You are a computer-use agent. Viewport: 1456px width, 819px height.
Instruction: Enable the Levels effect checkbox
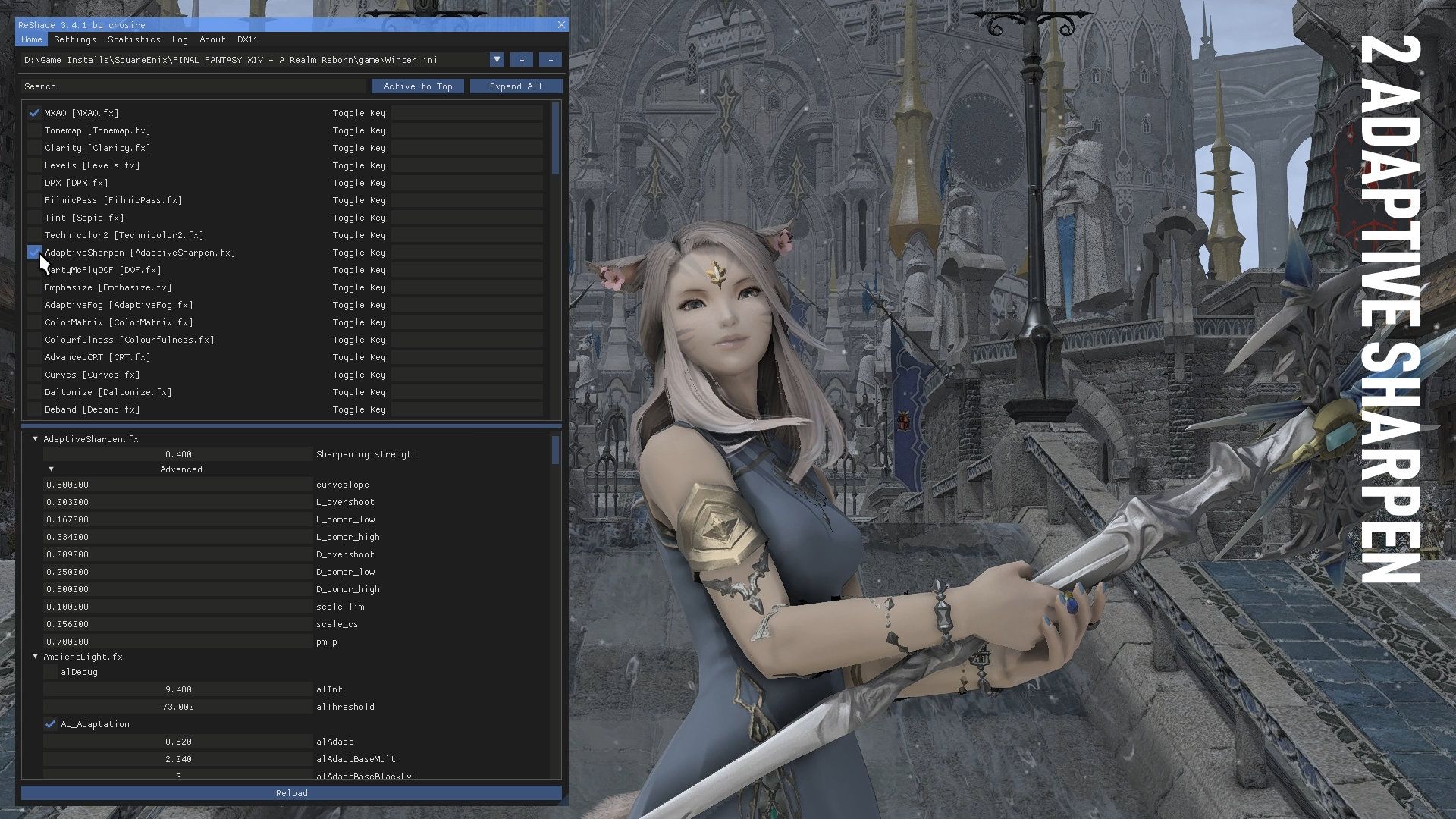34,165
